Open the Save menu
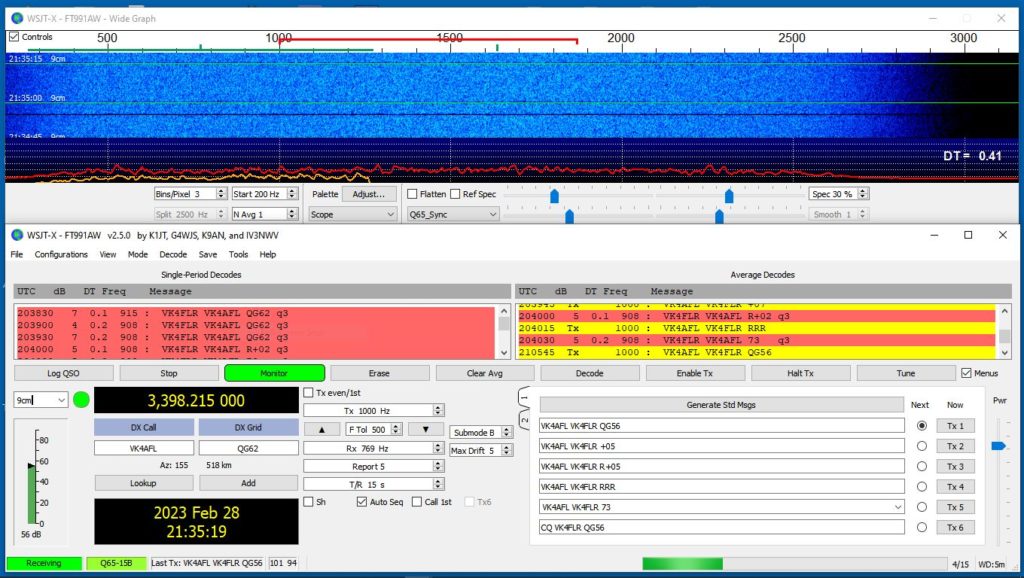 coord(208,254)
